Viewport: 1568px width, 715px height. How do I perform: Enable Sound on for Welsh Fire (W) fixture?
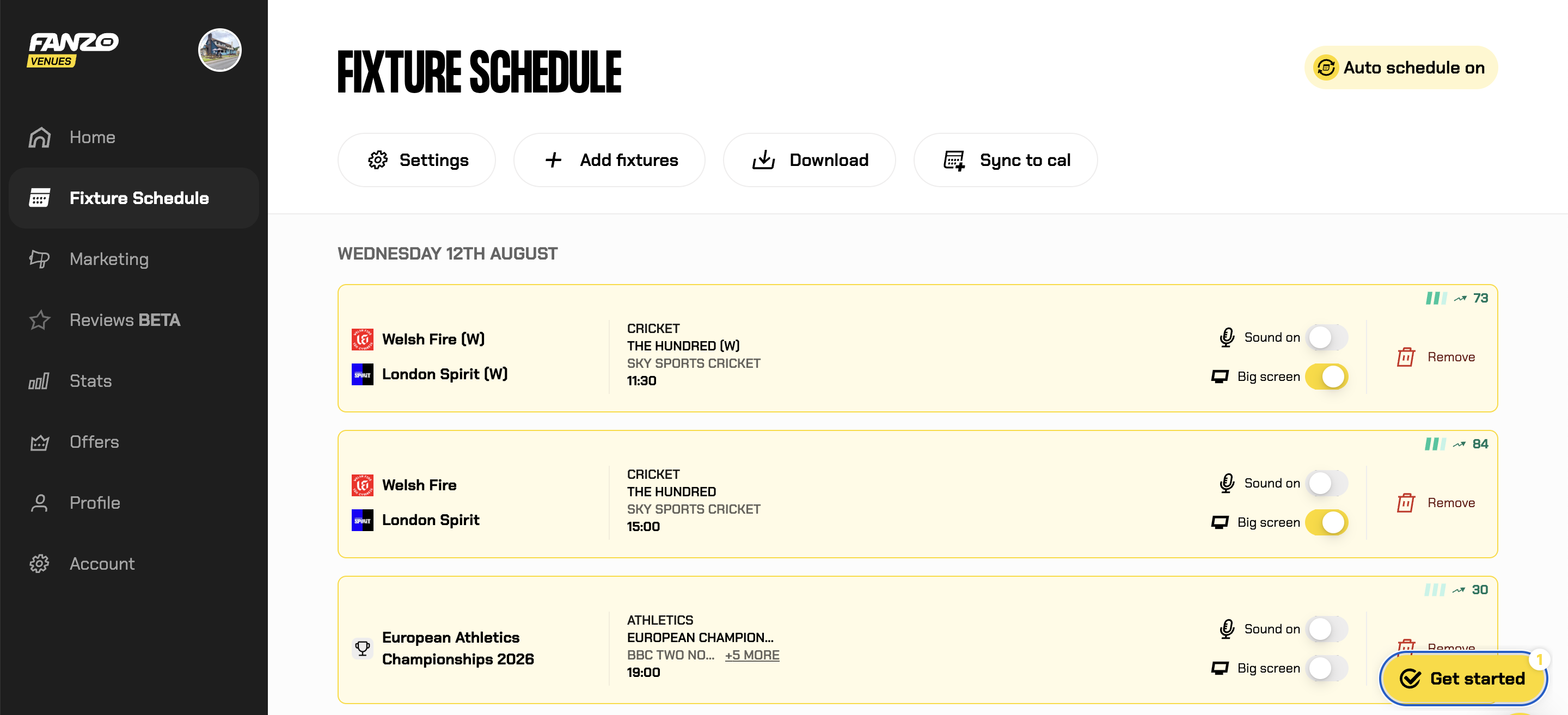1327,337
